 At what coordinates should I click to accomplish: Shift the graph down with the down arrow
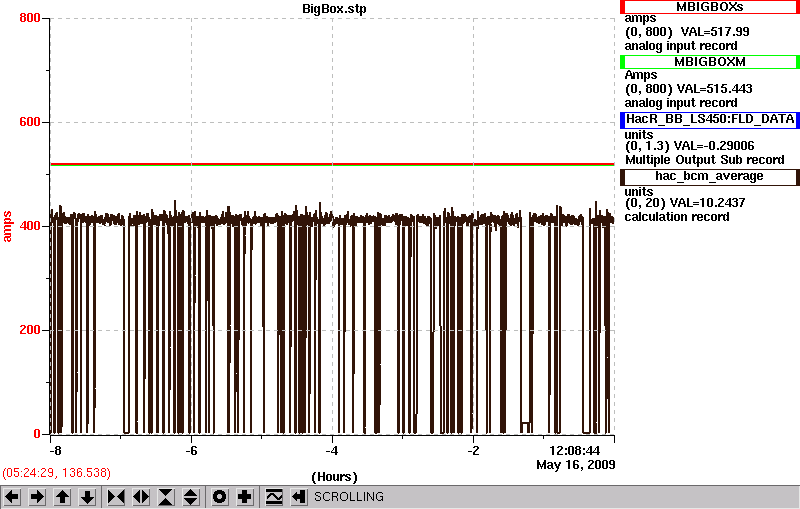click(x=87, y=497)
